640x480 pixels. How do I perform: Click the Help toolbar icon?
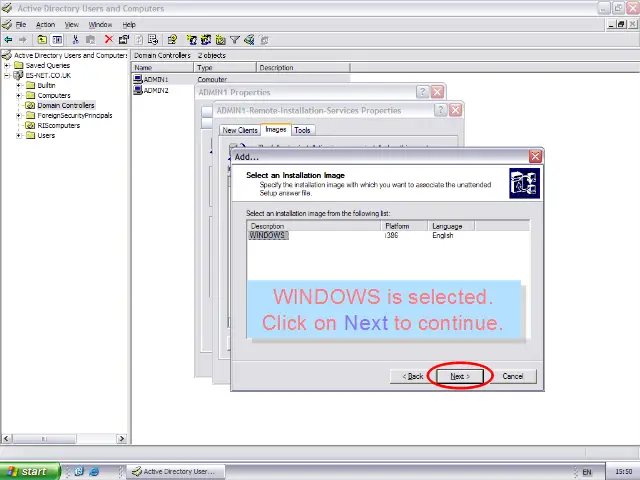tap(172, 40)
